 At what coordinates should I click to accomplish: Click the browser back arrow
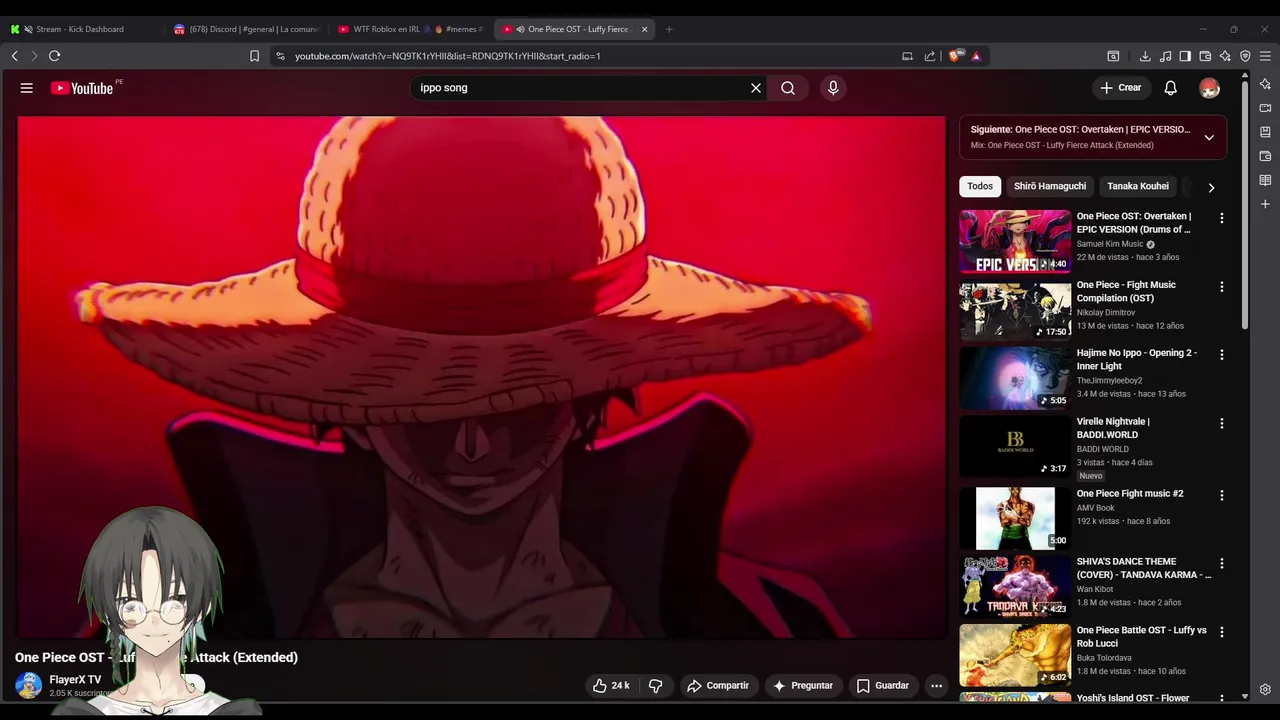point(14,56)
